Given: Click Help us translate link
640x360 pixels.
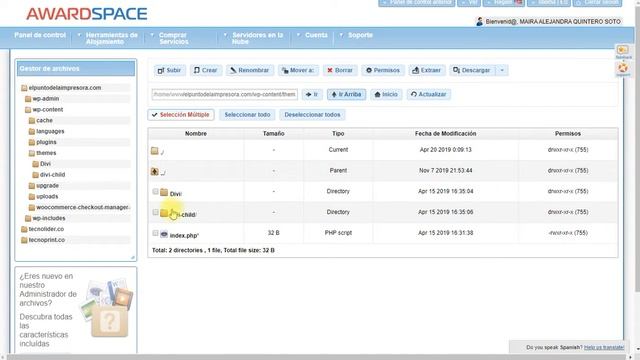Looking at the screenshot, I should point(604,347).
